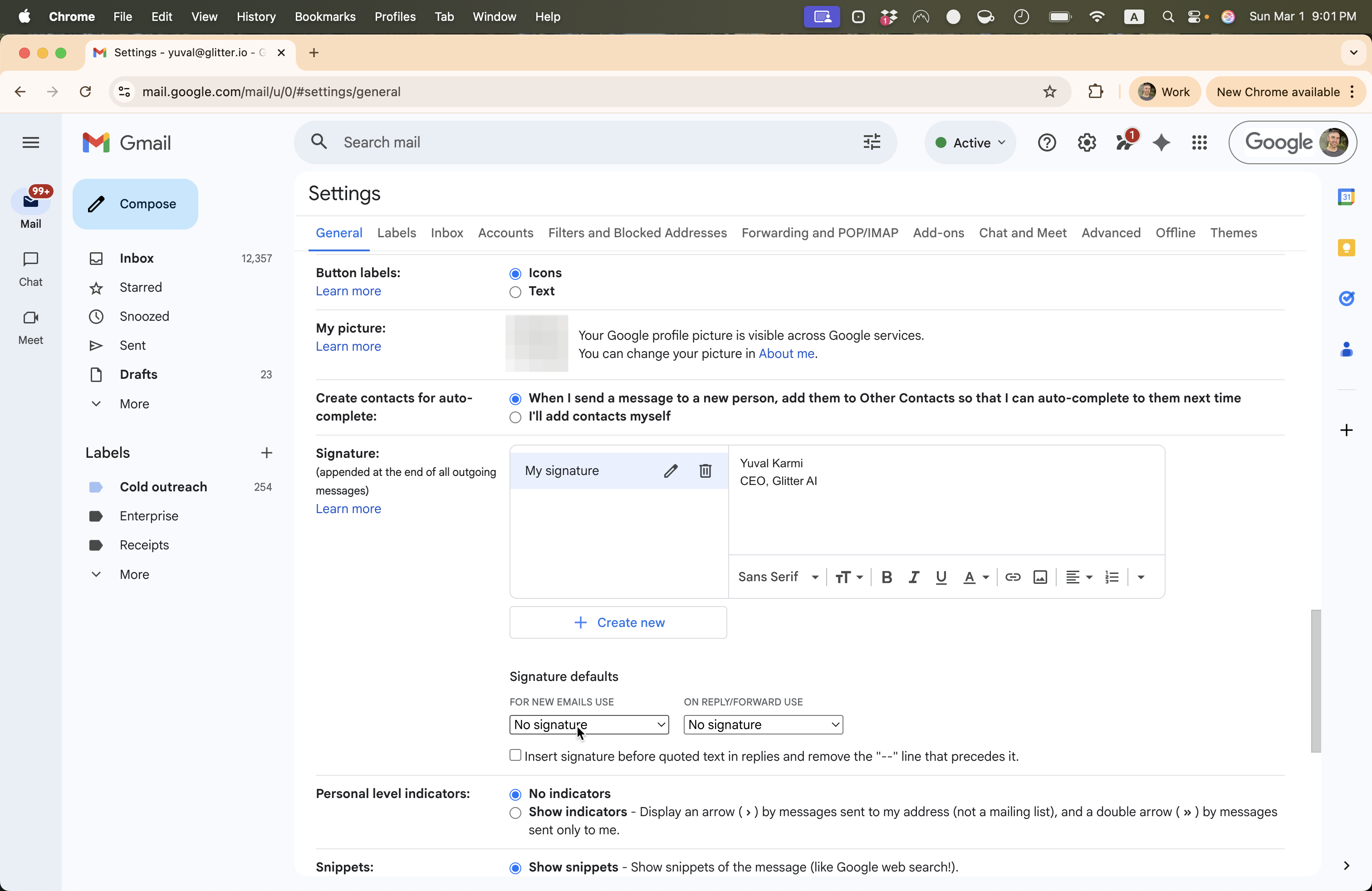1372x891 pixels.
Task: Open On Reply/Forward Use signature dropdown
Action: (x=763, y=725)
